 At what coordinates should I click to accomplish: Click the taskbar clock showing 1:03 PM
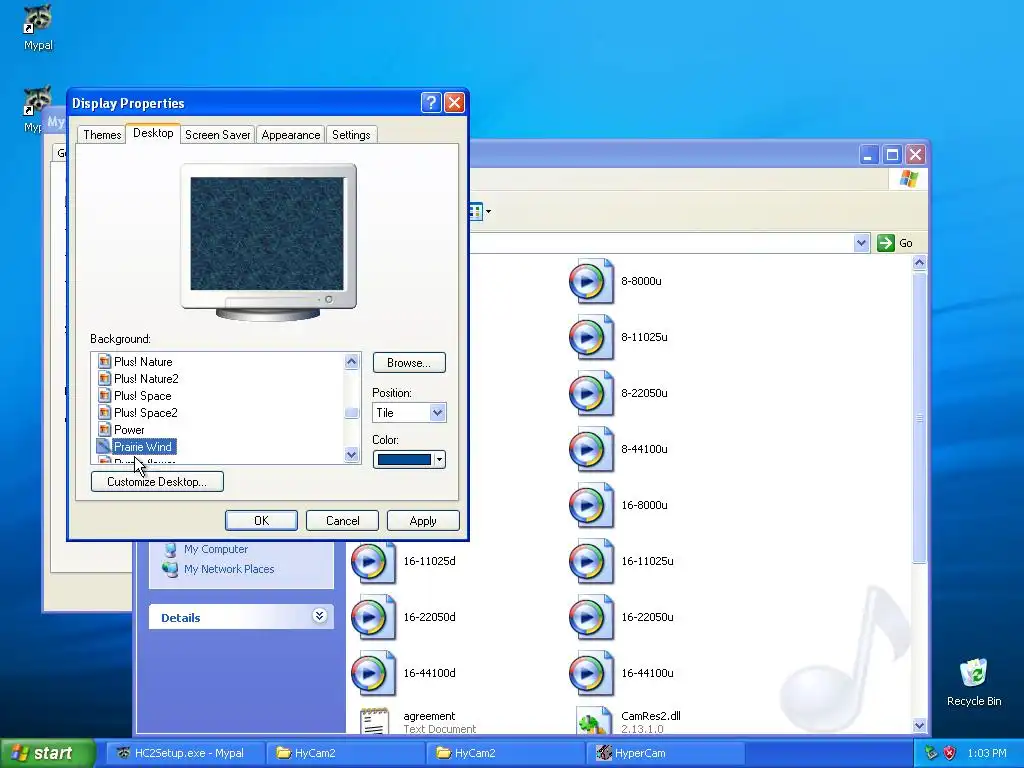[987, 753]
